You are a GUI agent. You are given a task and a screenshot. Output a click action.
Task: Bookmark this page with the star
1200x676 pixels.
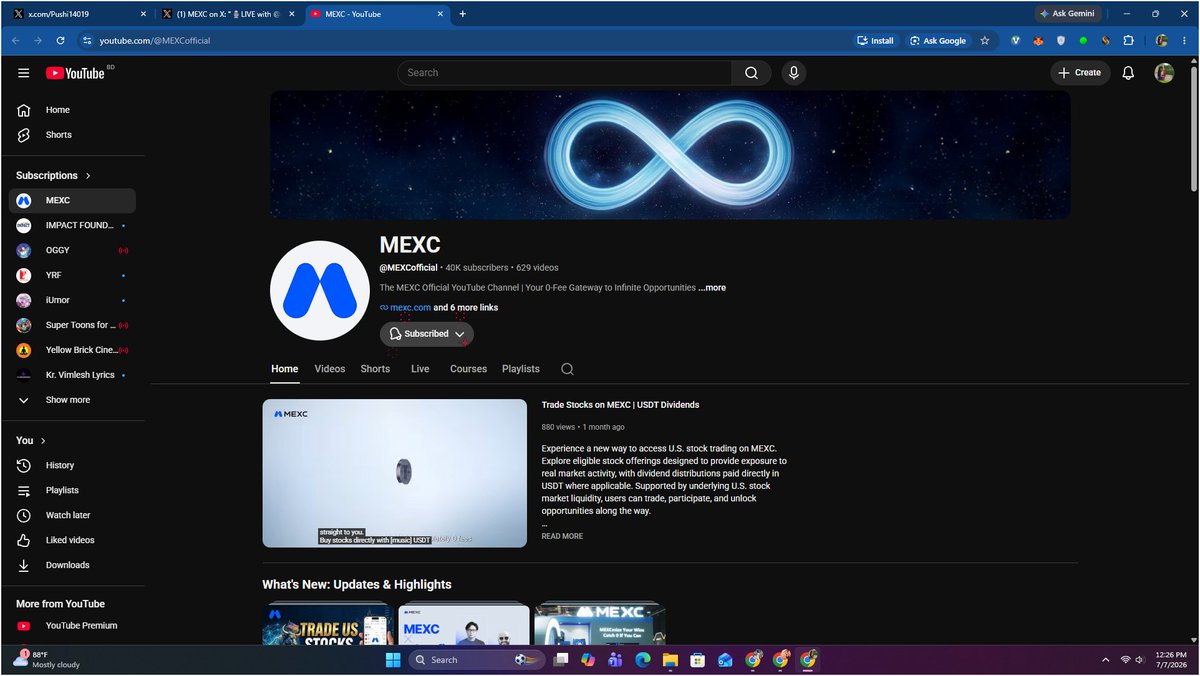(985, 41)
